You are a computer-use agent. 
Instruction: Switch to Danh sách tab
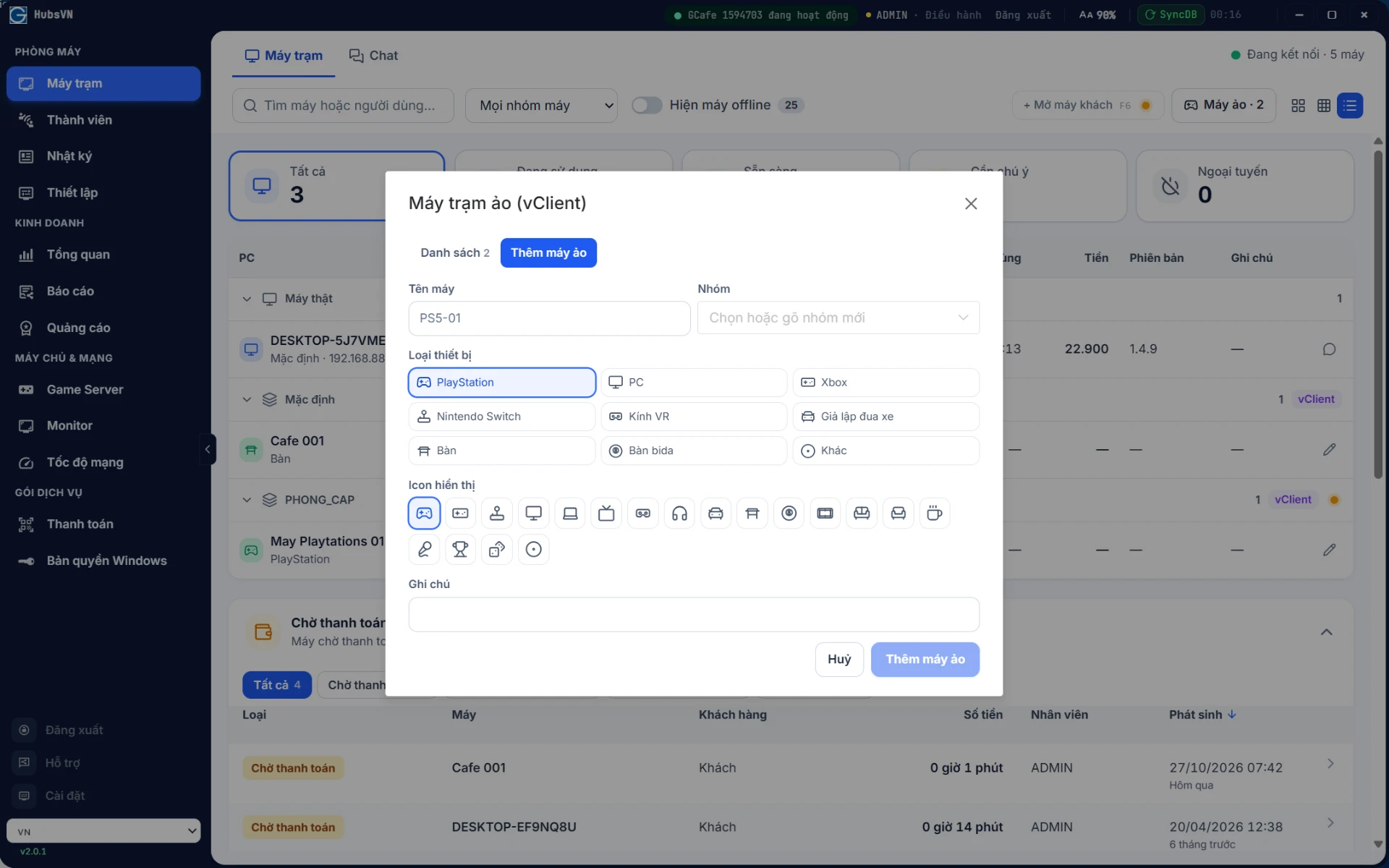454,252
